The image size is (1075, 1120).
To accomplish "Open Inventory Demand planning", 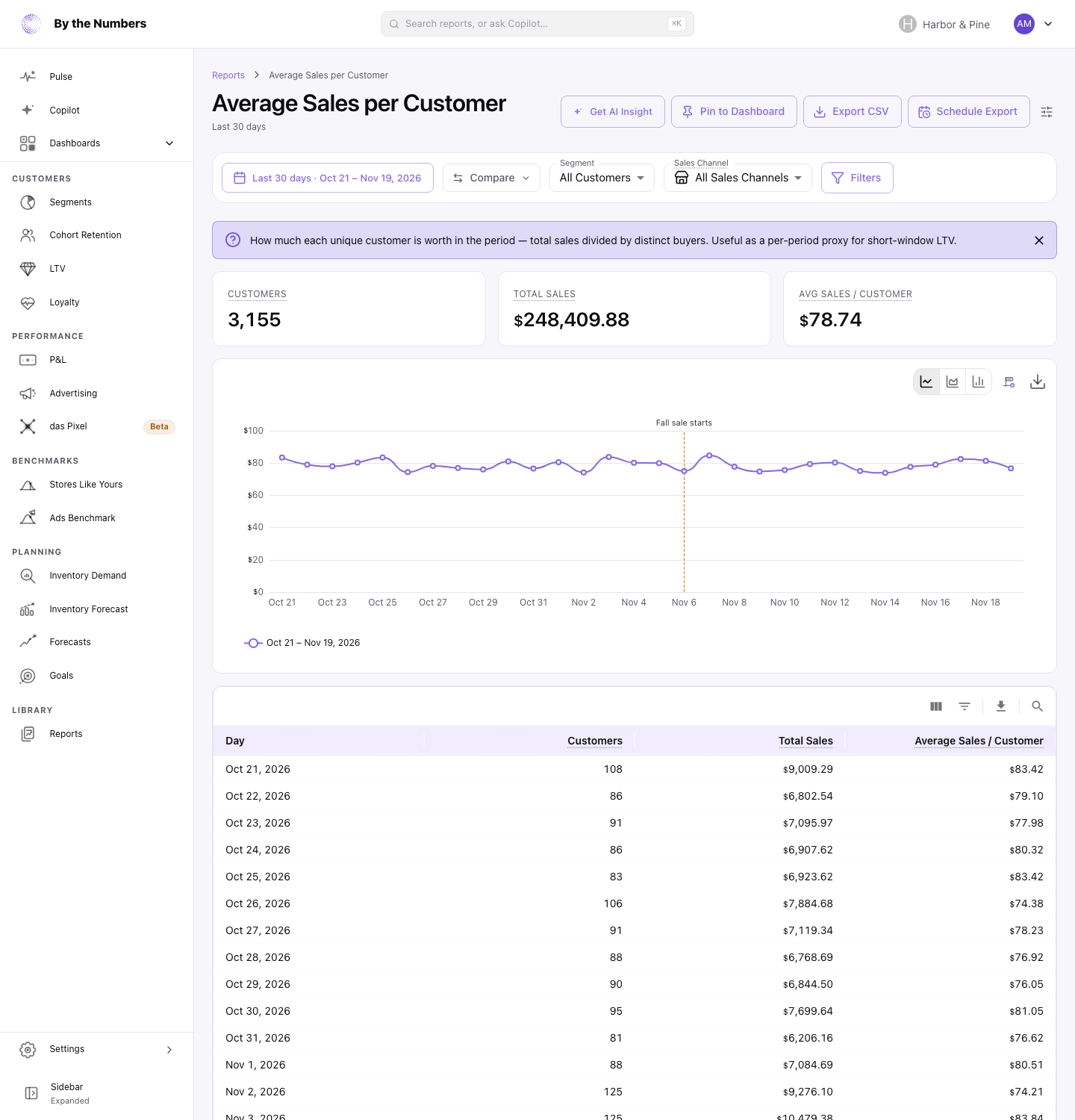I will pos(97,576).
